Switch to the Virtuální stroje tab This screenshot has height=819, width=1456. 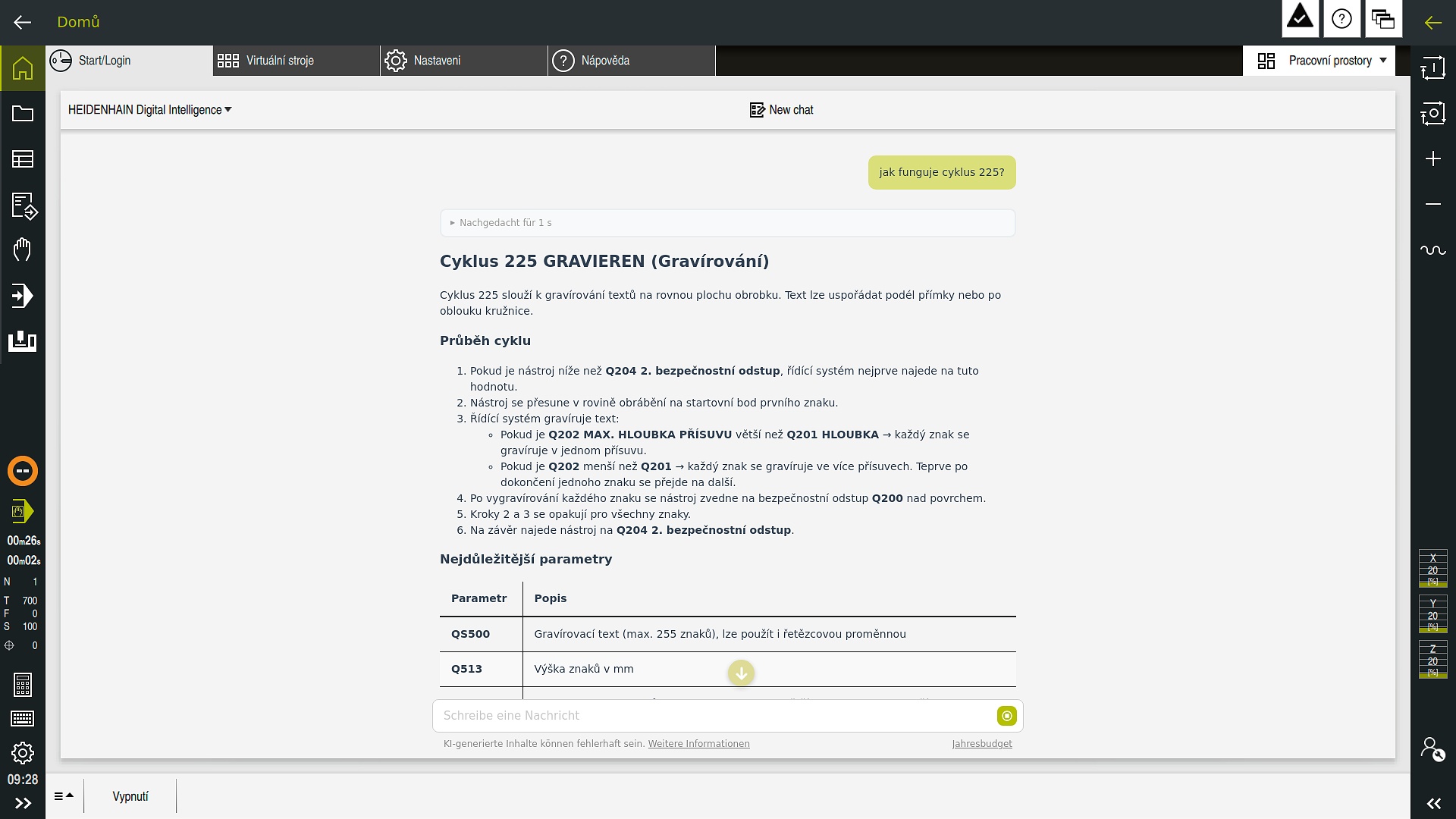coord(297,61)
